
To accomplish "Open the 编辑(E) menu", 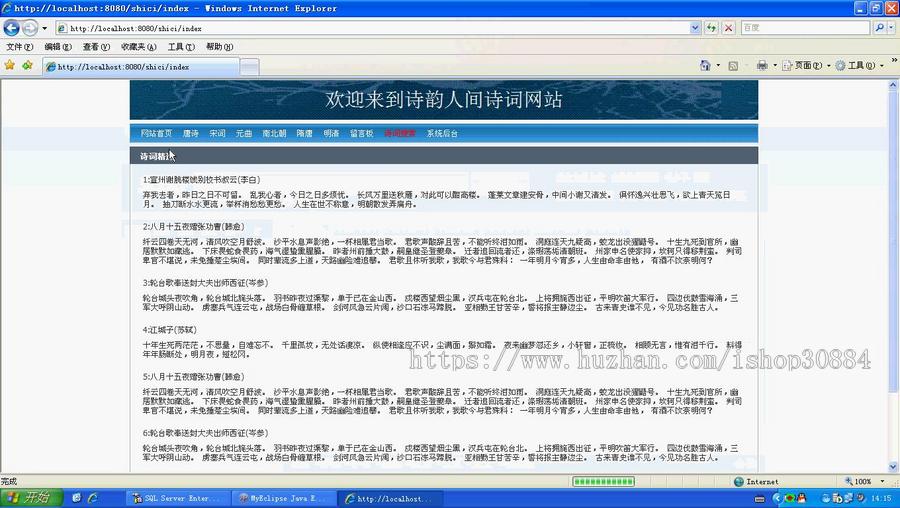I will 58,47.
